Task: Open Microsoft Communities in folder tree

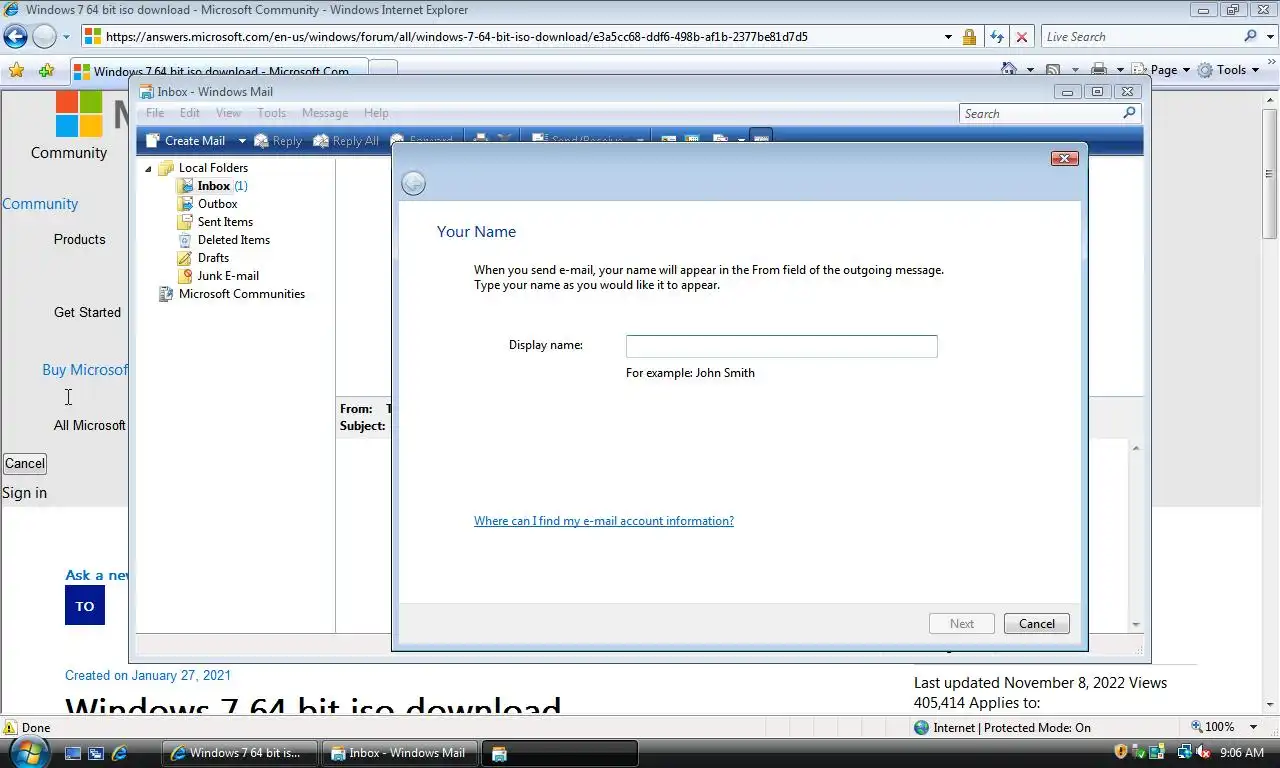Action: 241,294
